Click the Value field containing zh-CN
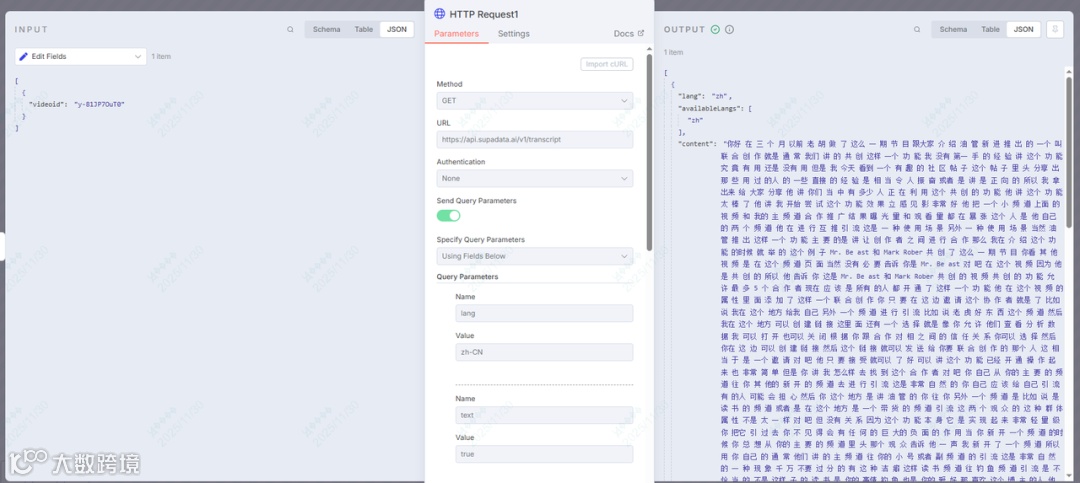This screenshot has height=483, width=1080. pos(544,352)
